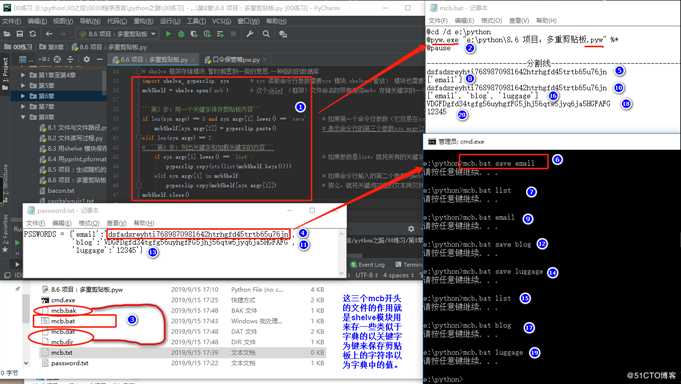
Task: Click Scroll from Source target icon in Project panel
Action: [x=57, y=60]
